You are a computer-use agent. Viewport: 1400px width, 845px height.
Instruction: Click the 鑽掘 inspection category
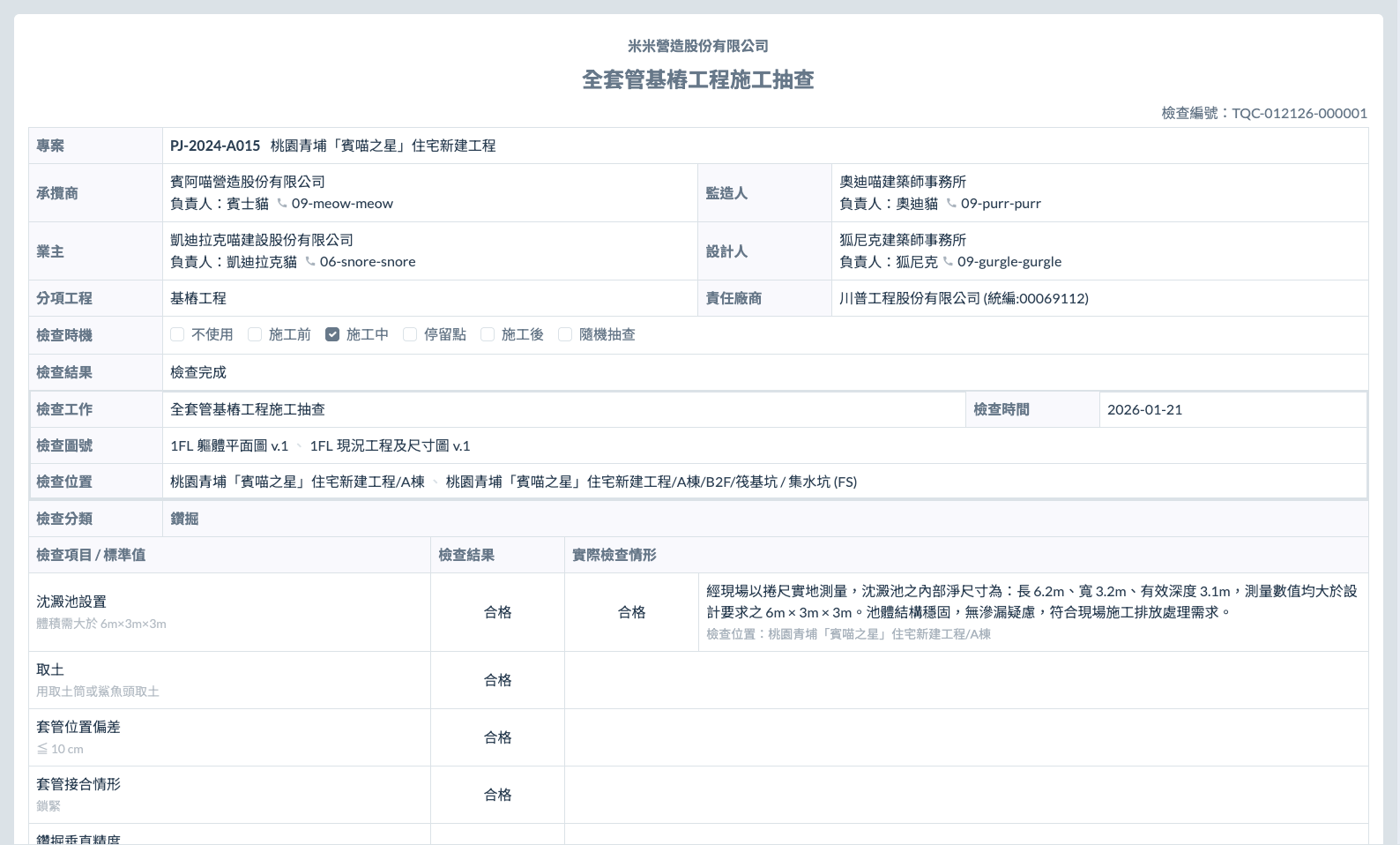click(x=184, y=519)
